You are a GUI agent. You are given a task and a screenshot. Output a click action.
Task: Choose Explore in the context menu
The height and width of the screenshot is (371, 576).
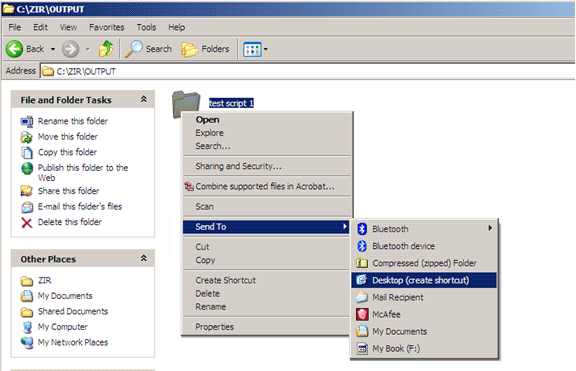[x=266, y=133]
